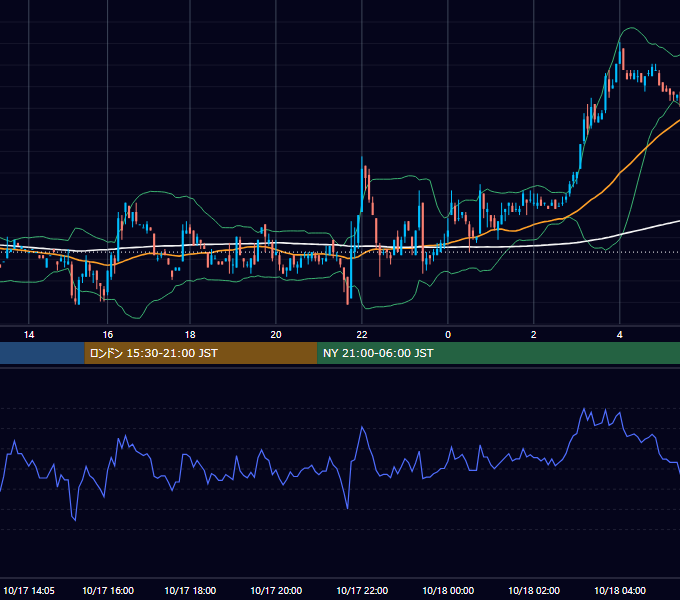Click the date label 10/18 04:00
The image size is (680, 600).
(620, 590)
